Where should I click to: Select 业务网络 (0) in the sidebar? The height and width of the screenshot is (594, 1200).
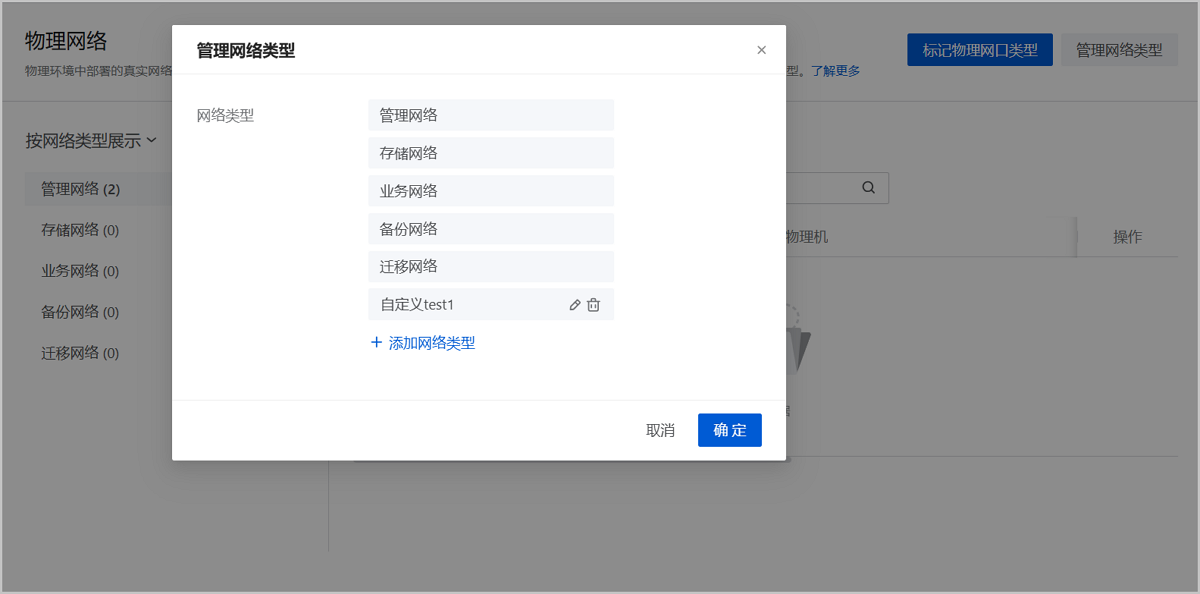click(x=80, y=271)
